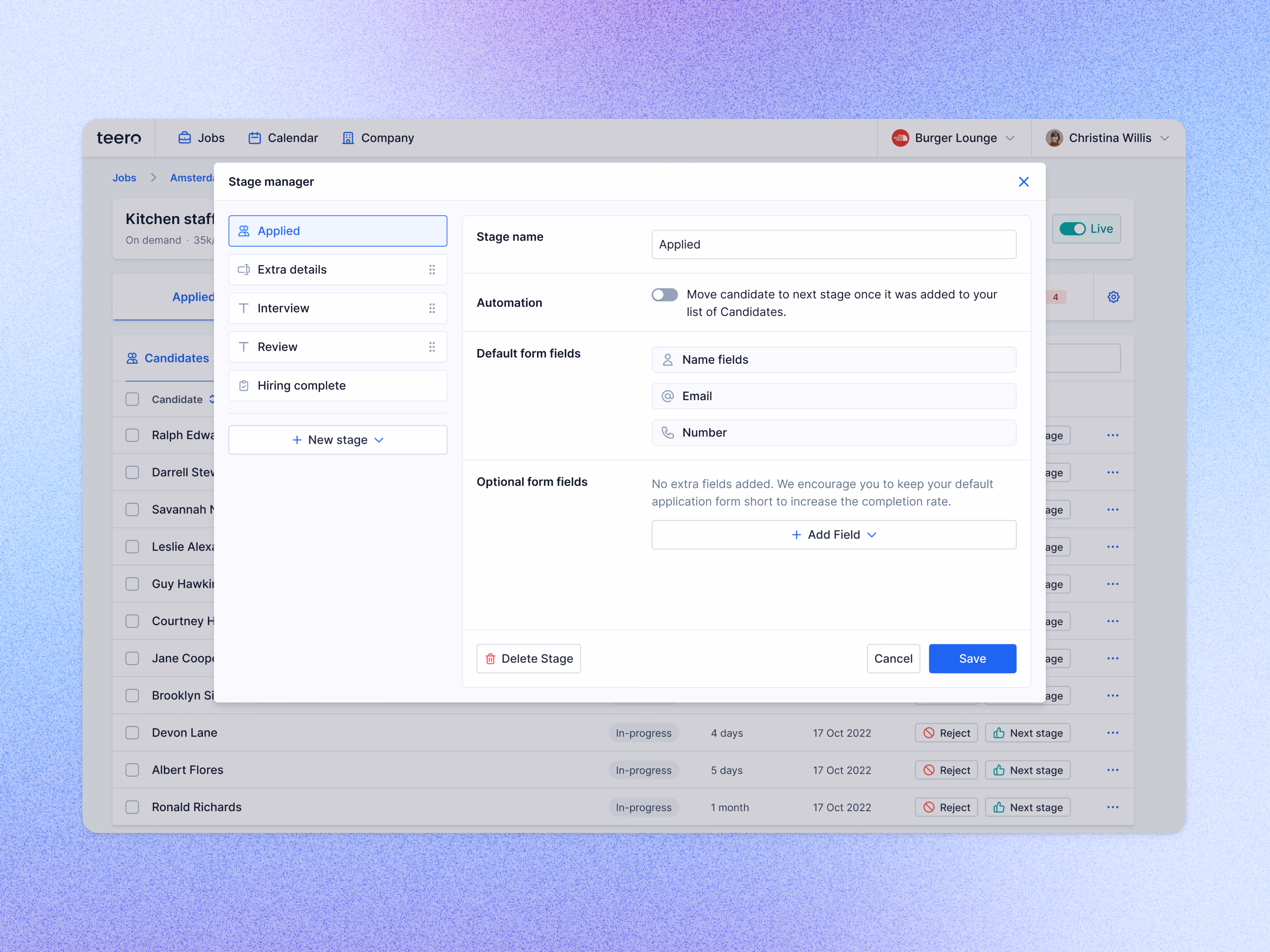Click the trash icon in Delete Stage
This screenshot has width=1270, height=952.
tap(490, 659)
